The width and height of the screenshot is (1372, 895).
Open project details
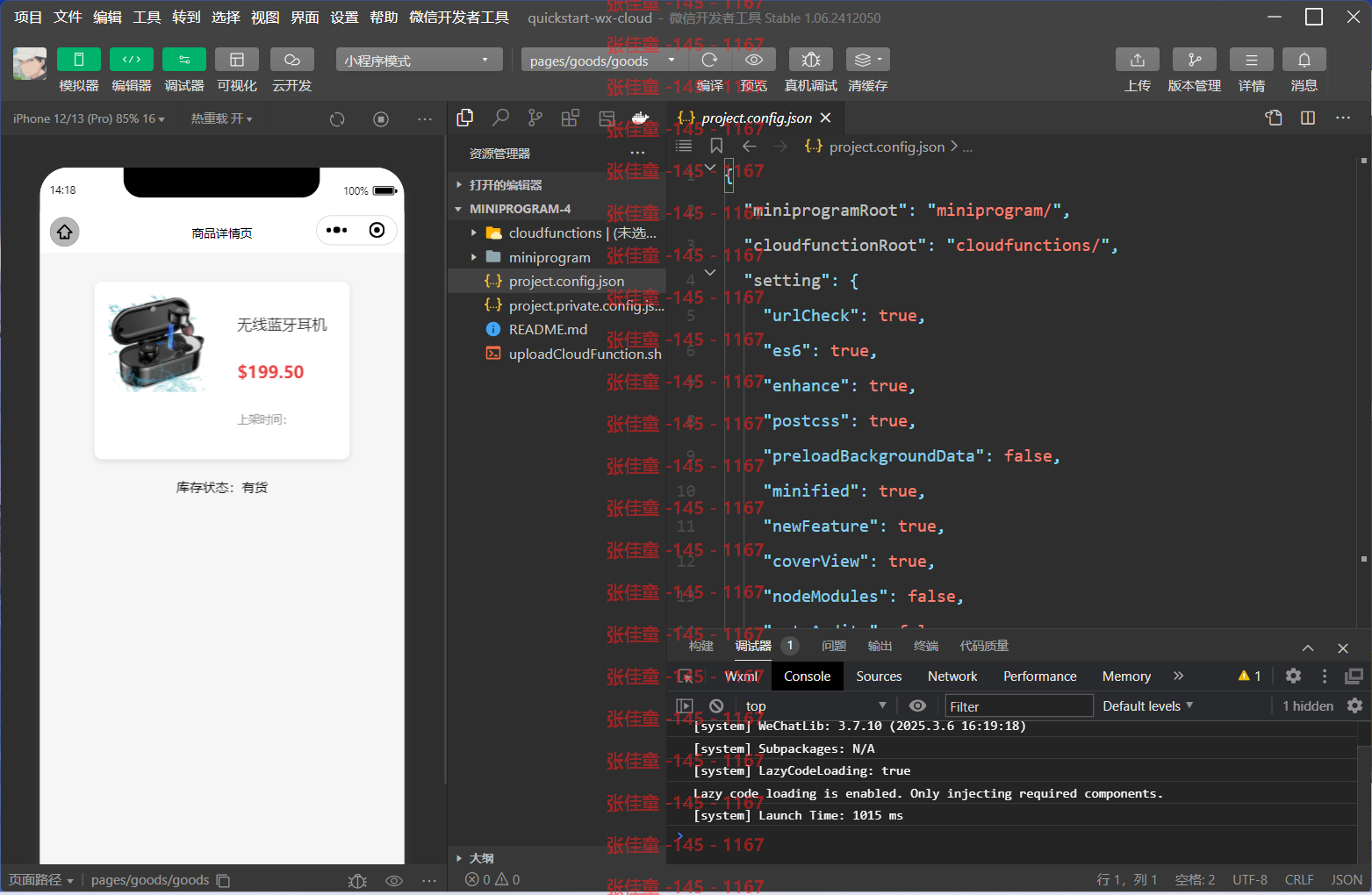click(x=1252, y=60)
